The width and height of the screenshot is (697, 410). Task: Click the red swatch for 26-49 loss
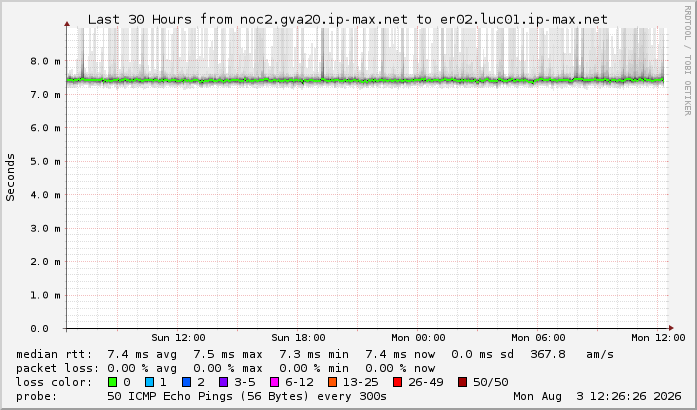(397, 382)
